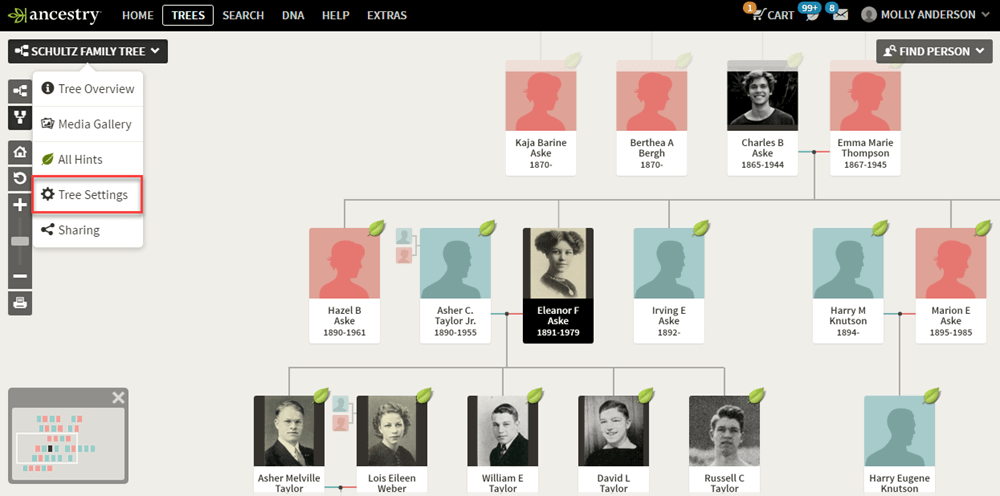Open the Molly Anderson account menu
The image size is (1000, 496).
pyautogui.click(x=926, y=15)
